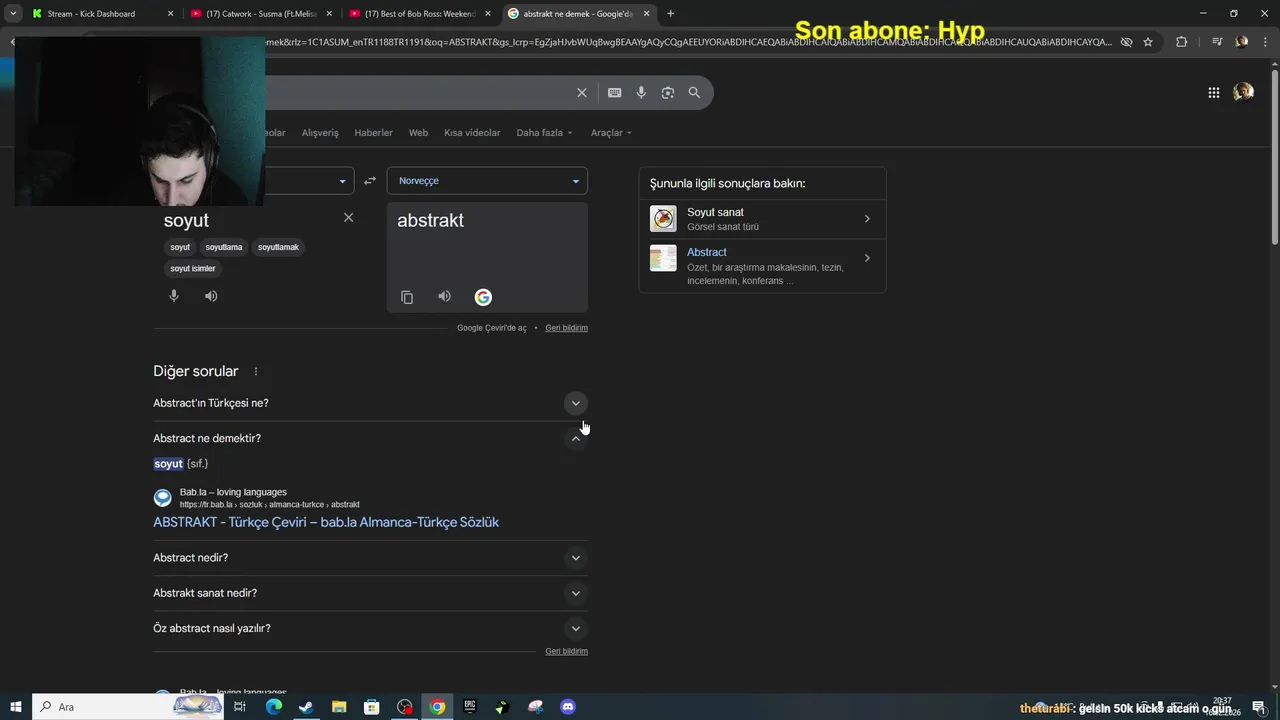Start a voice search with the microphone
1280x720 pixels.
click(641, 92)
